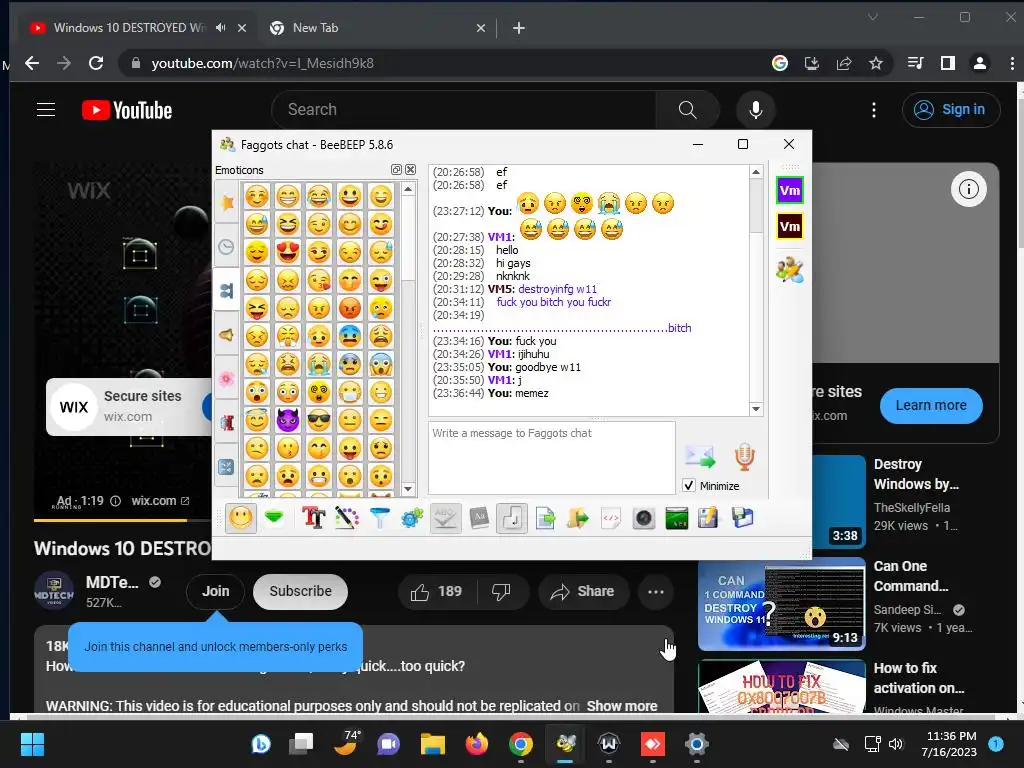Screen dimensions: 1024x768
Task: Click send file document icon
Action: click(x=545, y=519)
